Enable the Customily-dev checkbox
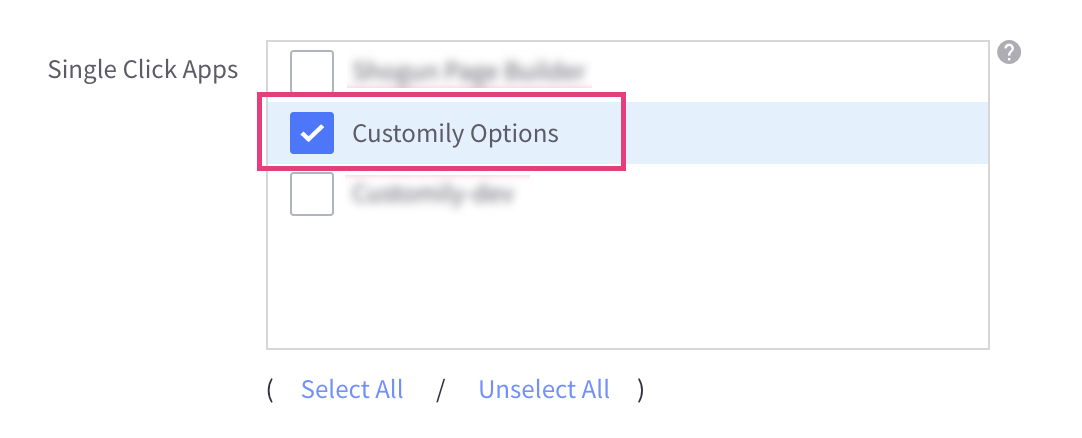Viewport: 1082px width, 438px height. pos(311,194)
